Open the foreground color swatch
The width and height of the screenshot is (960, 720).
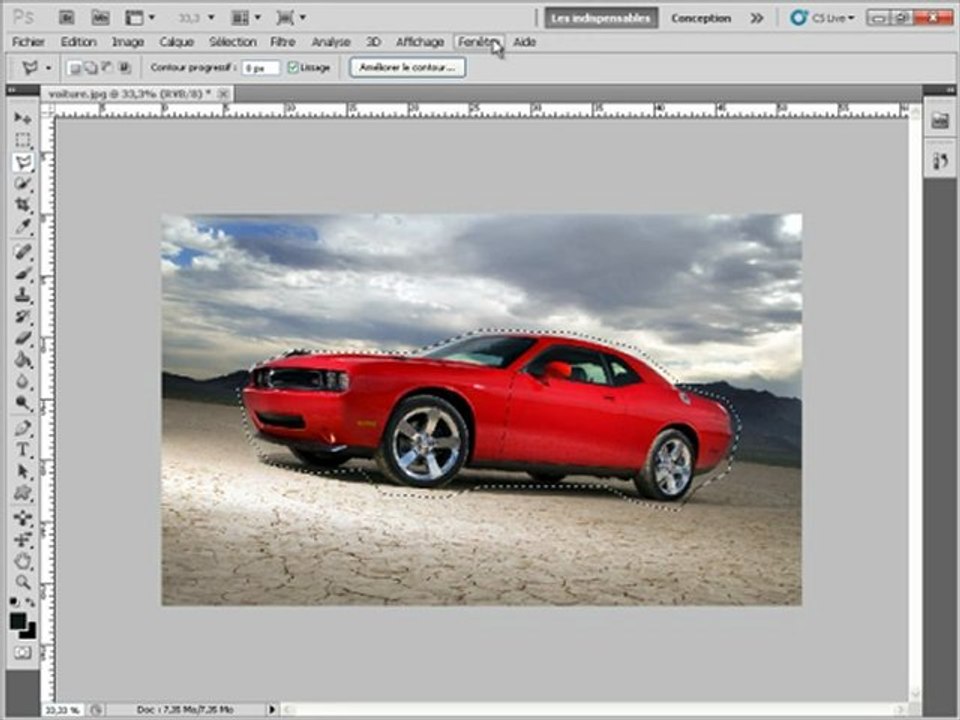point(18,621)
